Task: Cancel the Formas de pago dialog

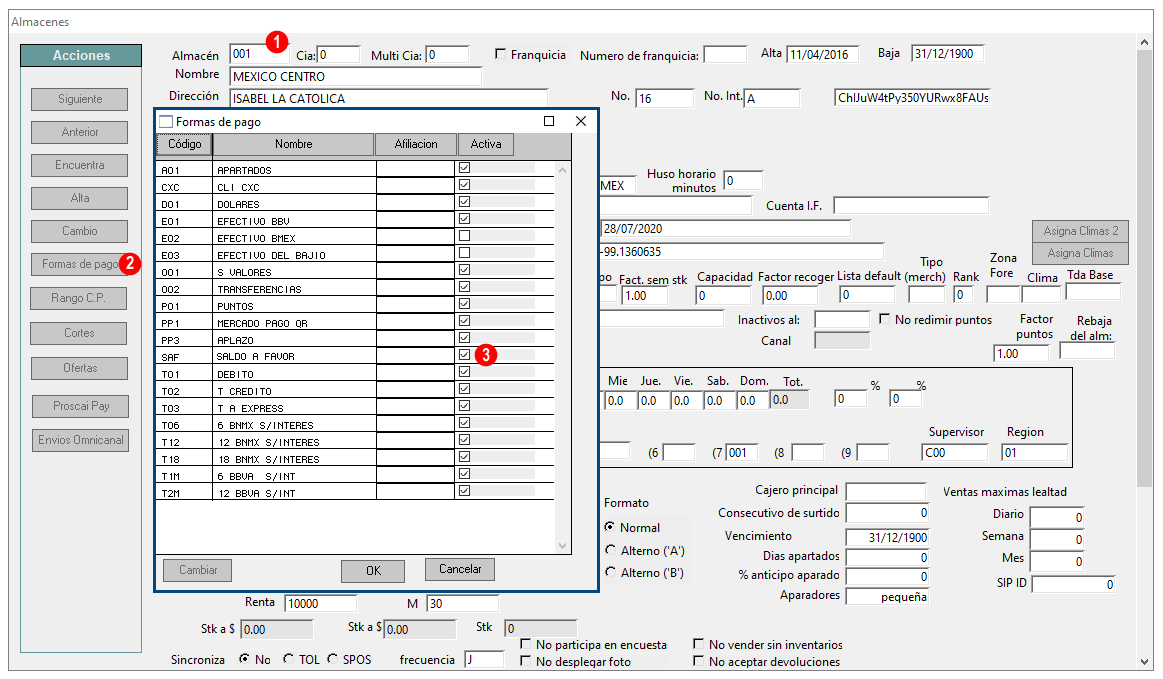Action: tap(460, 569)
